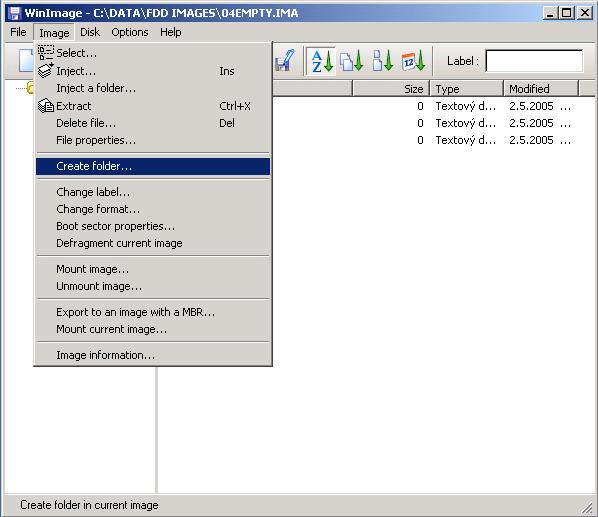This screenshot has width=598, height=517.
Task: Choose Inject... menu entry
Action: pos(153,71)
